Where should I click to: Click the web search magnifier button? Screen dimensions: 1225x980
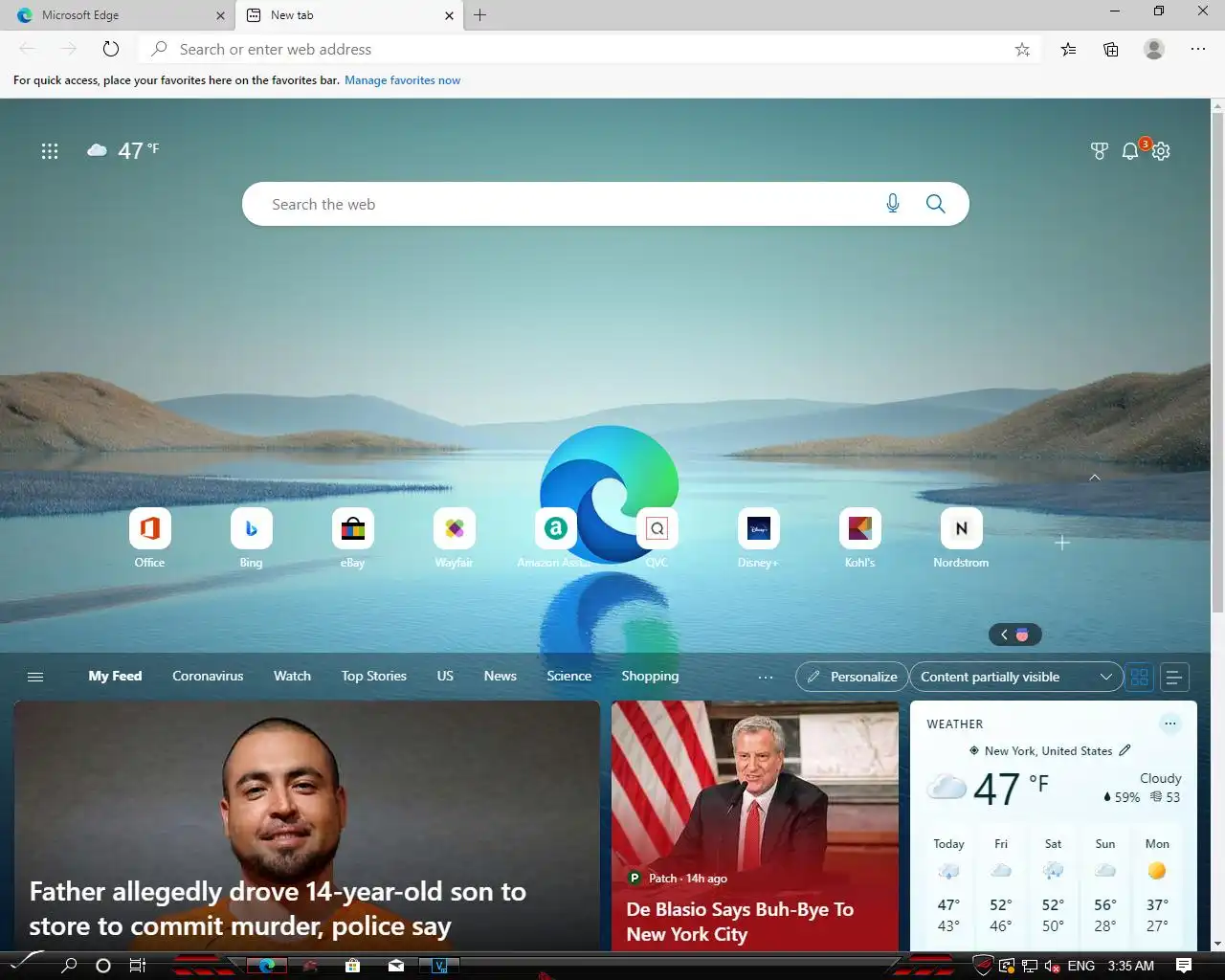(935, 204)
